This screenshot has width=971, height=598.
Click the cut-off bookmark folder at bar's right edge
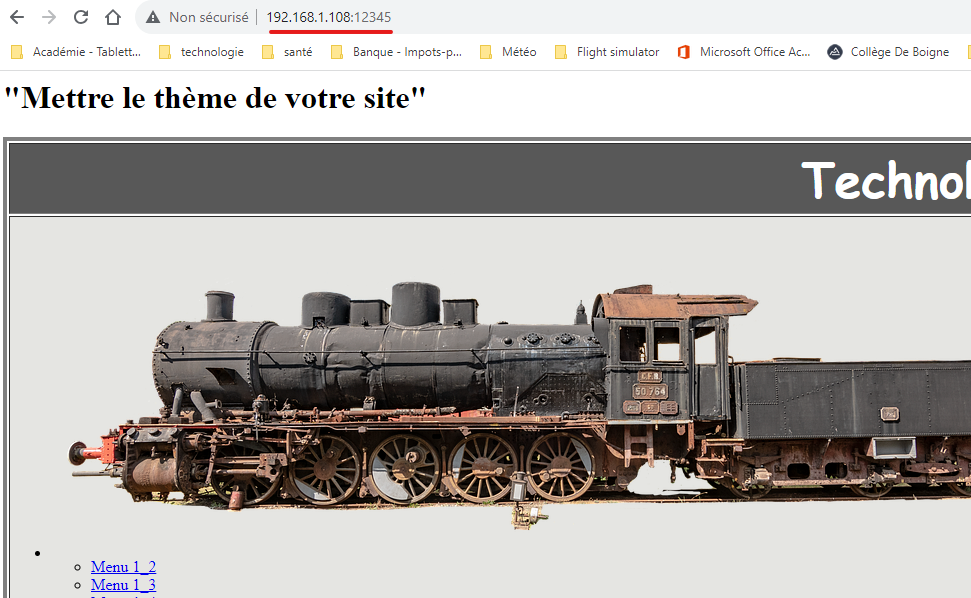coord(966,52)
